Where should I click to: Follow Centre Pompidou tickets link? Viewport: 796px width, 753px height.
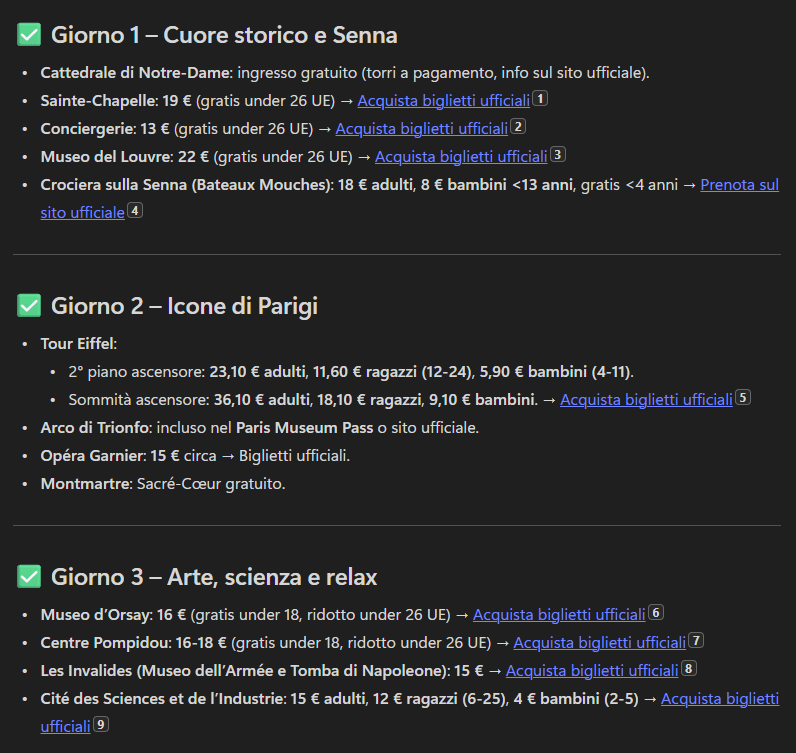click(x=600, y=643)
